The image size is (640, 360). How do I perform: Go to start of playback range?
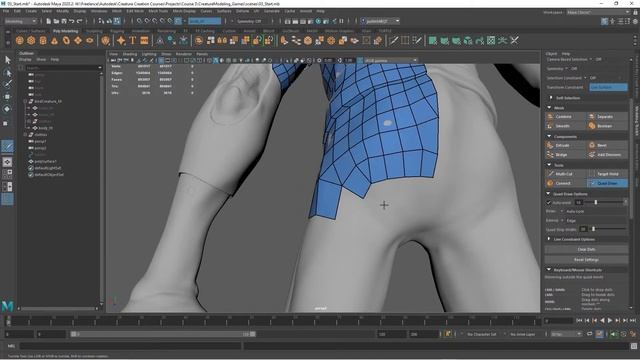coord(579,321)
